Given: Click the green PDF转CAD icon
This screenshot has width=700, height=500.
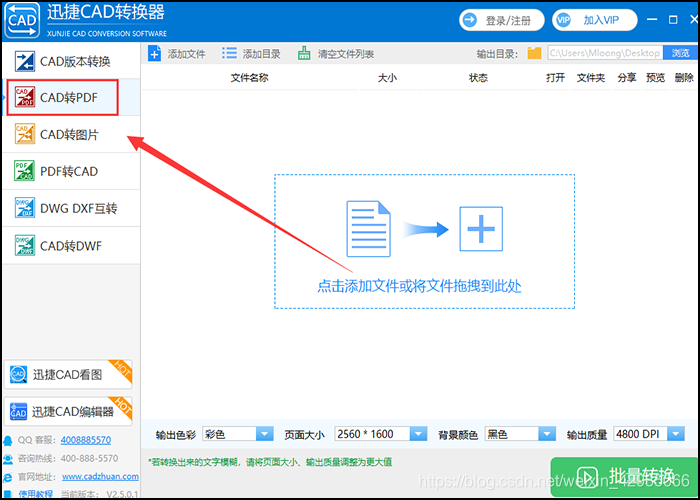Looking at the screenshot, I should pyautogui.click(x=25, y=171).
